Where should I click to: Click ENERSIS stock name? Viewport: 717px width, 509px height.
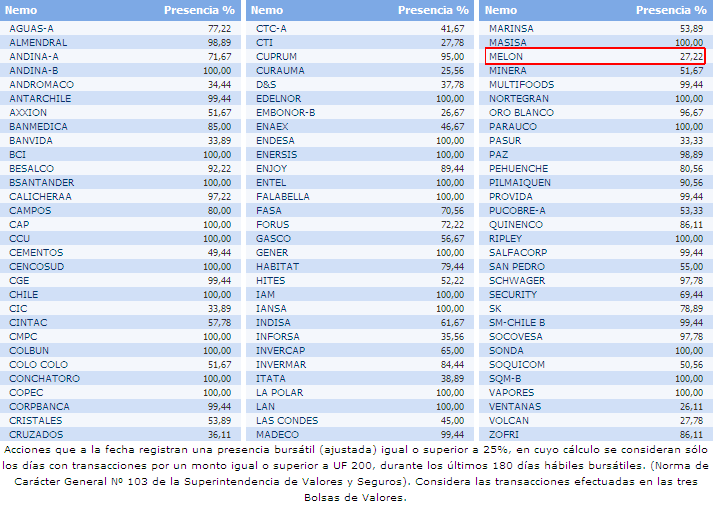pos(277,155)
